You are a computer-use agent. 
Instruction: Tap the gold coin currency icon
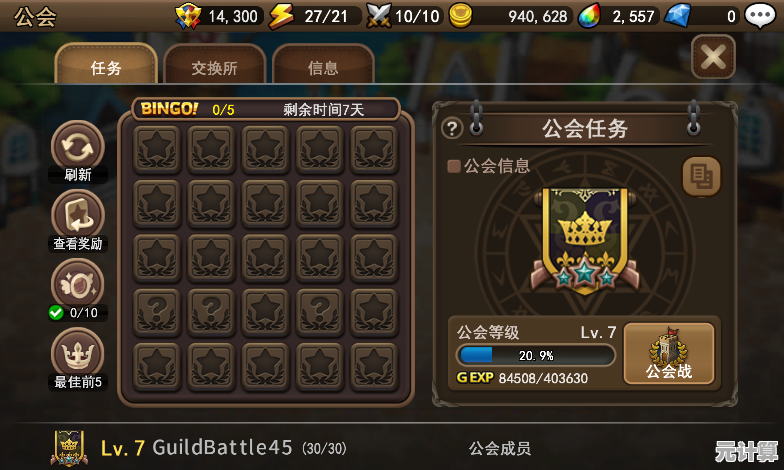[x=460, y=16]
